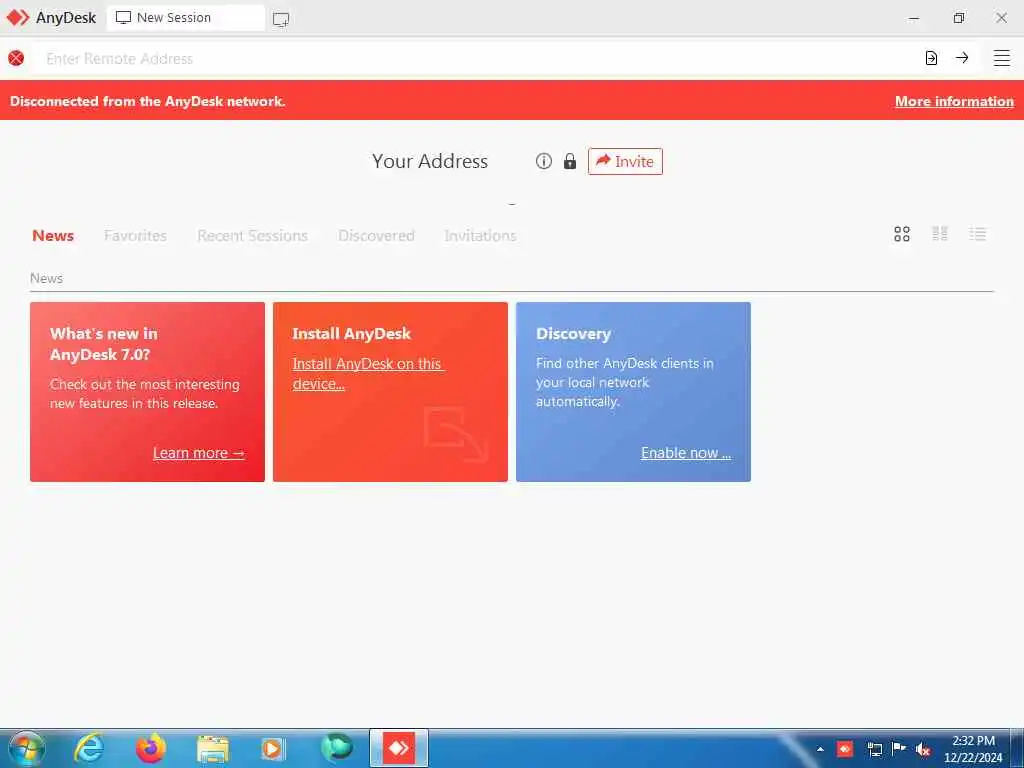Click Install AnyDesk on this device link

pos(368,374)
